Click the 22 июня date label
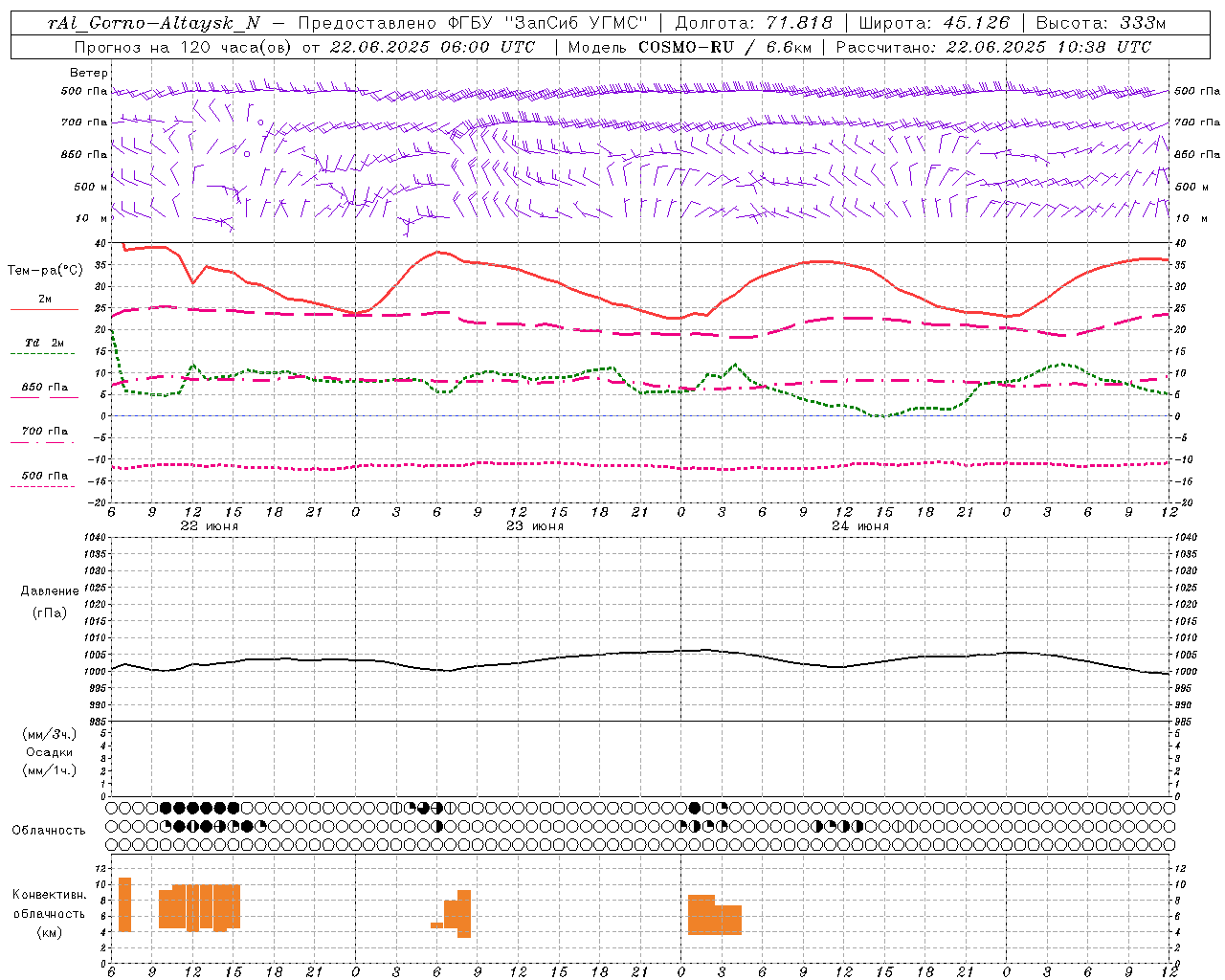Image resolution: width=1225 pixels, height=980 pixels. (210, 526)
